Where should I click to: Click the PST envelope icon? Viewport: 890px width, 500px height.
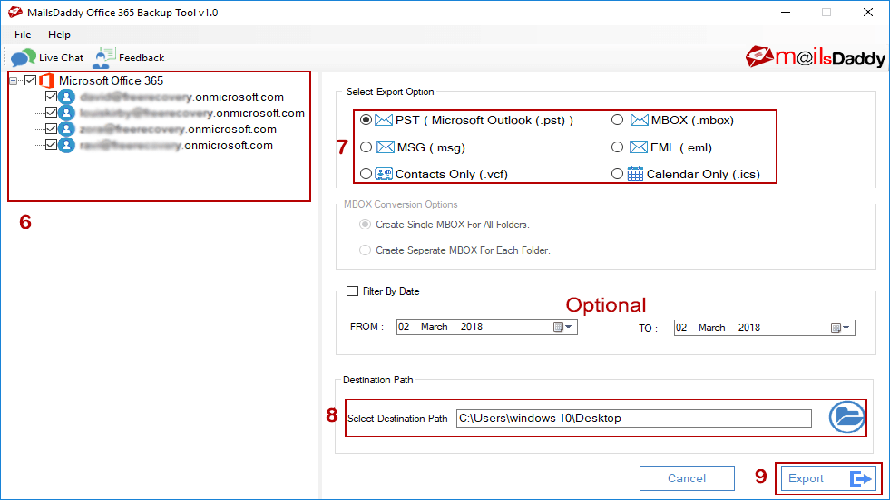[384, 120]
